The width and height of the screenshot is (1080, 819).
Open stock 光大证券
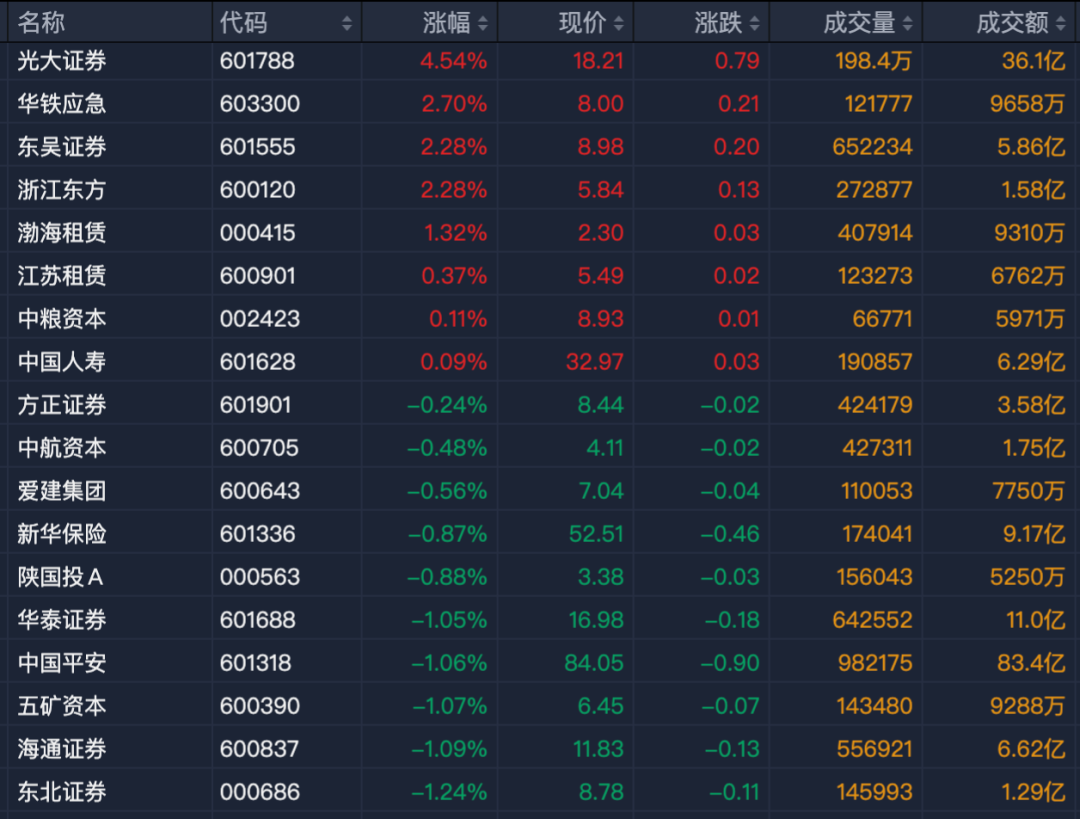pyautogui.click(x=62, y=61)
